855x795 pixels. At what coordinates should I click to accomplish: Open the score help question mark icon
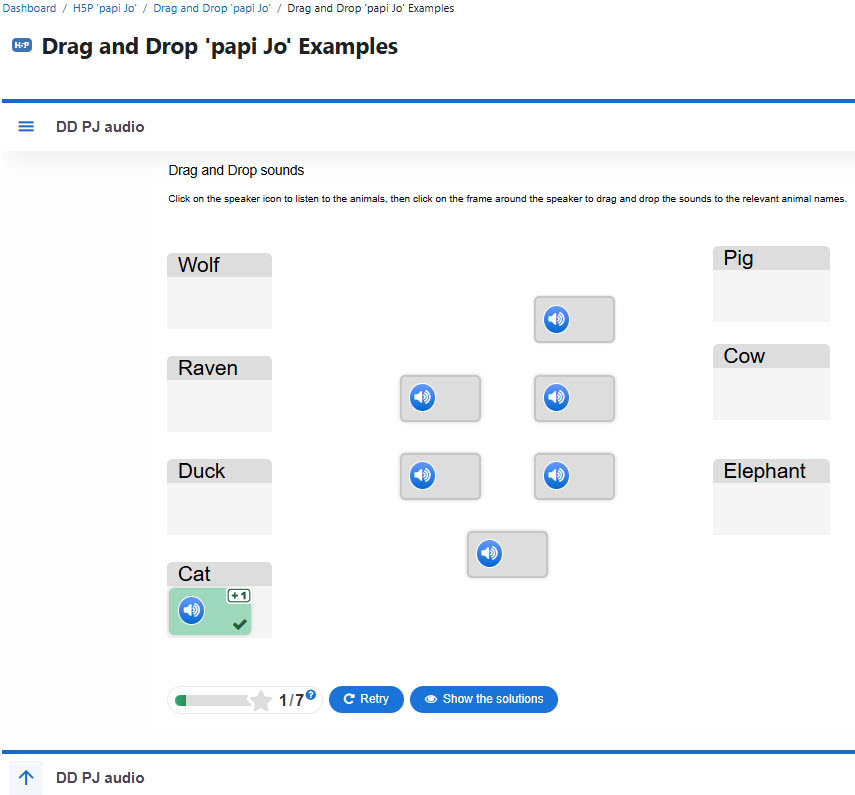(311, 694)
